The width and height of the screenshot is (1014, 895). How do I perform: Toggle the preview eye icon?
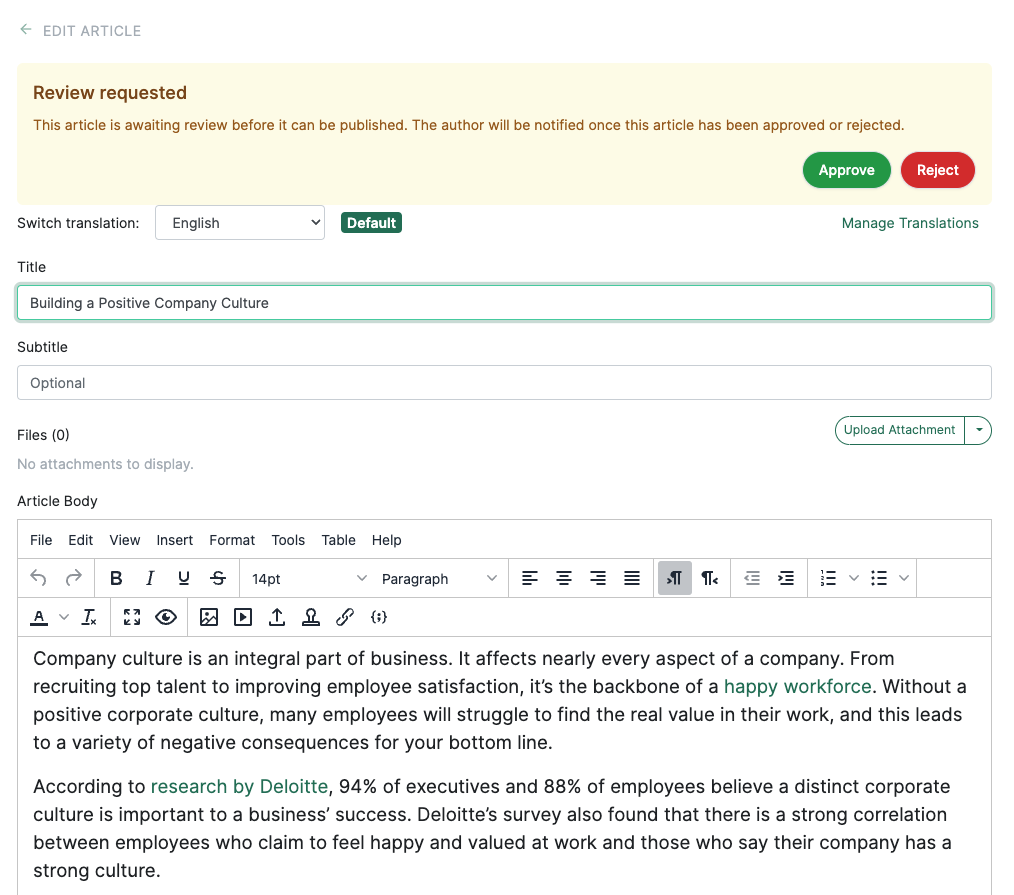coord(166,617)
